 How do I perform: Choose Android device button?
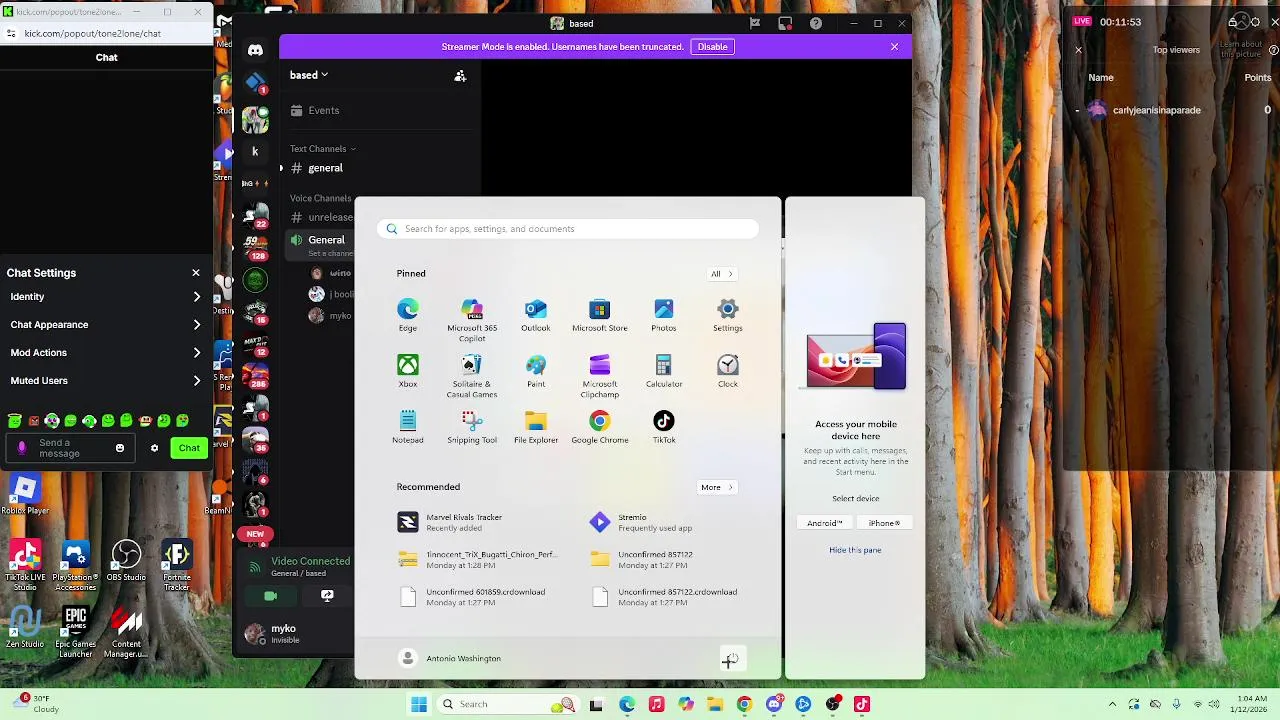click(825, 523)
